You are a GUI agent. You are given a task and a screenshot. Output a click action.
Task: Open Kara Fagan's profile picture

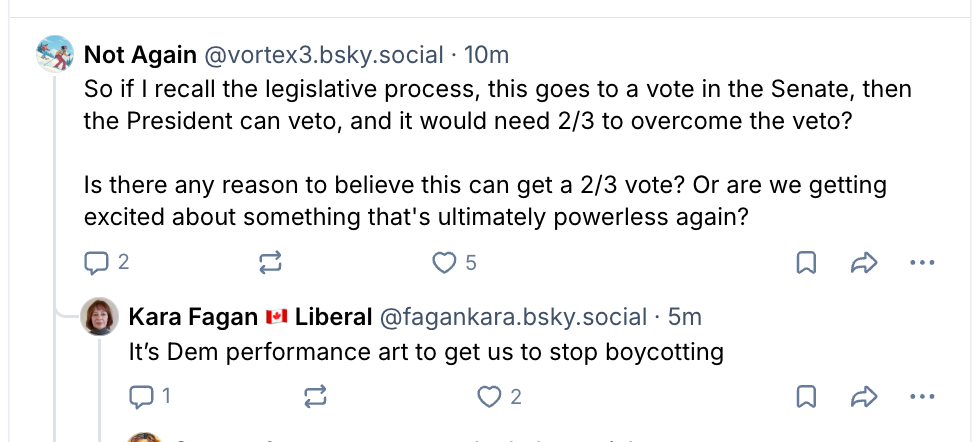coord(100,317)
